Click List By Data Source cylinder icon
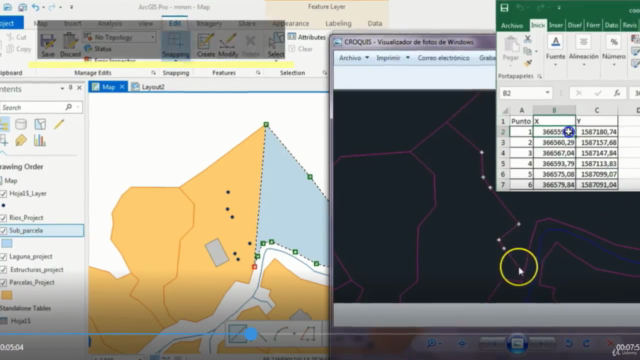Image resolution: width=640 pixels, height=360 pixels. pos(21,124)
